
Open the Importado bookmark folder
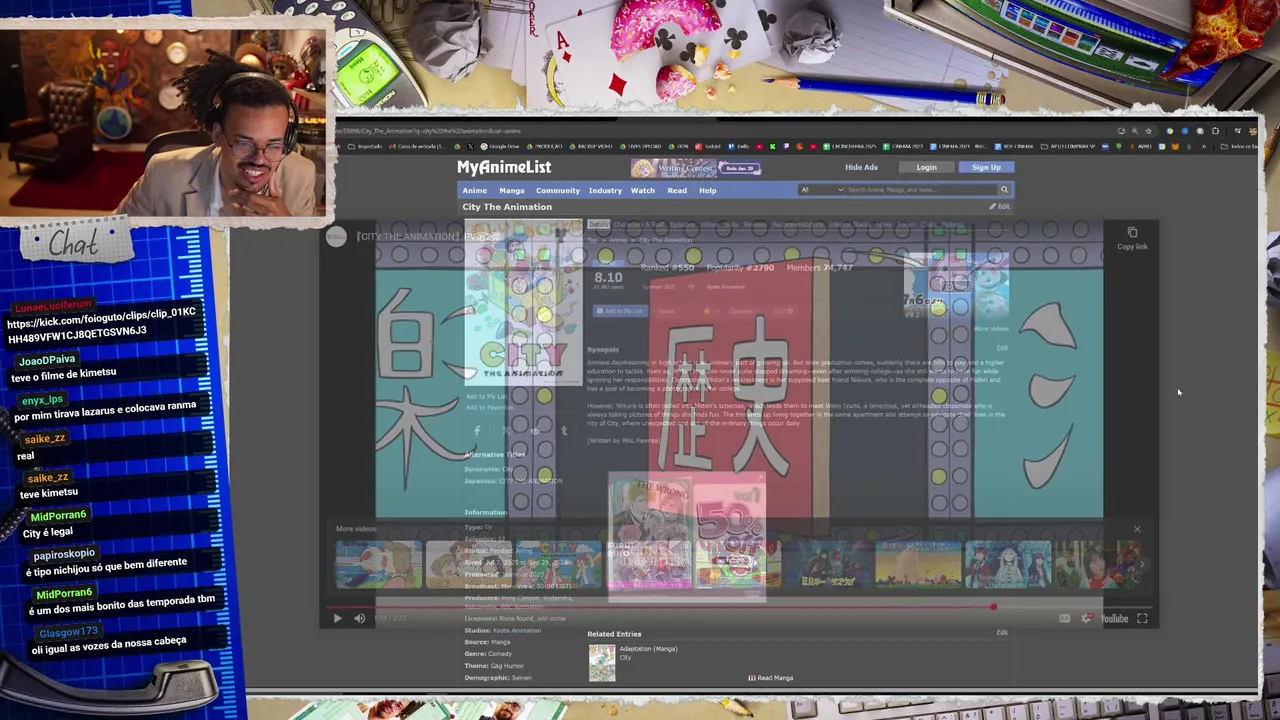coord(365,146)
